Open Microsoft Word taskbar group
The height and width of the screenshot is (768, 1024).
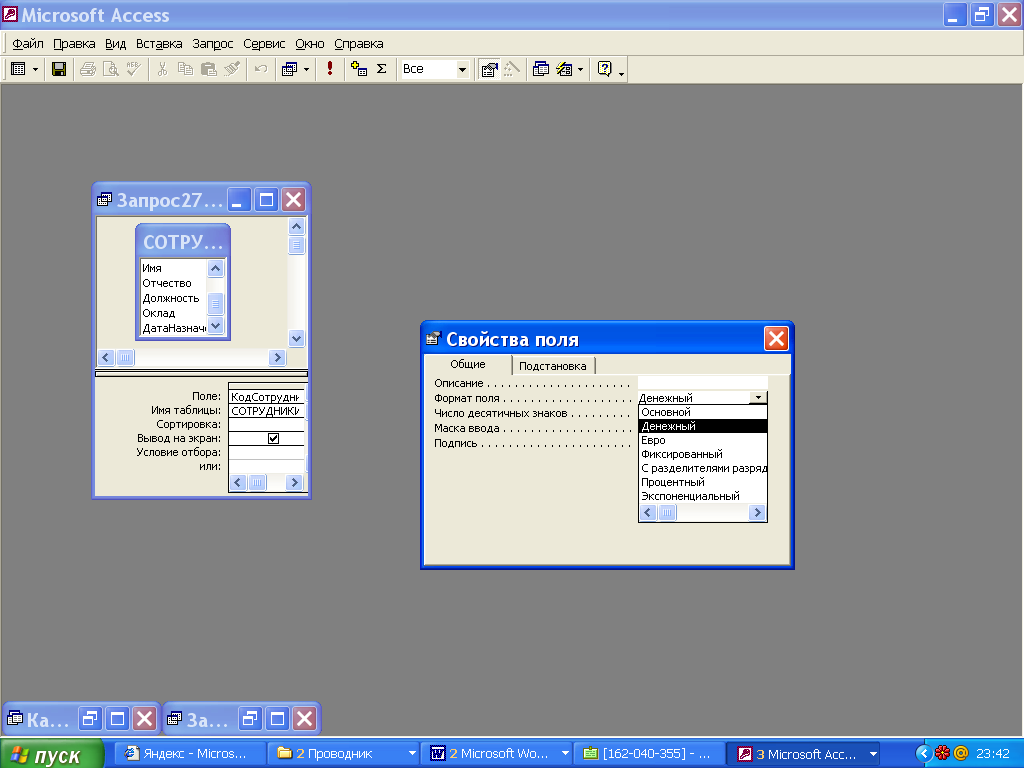tap(496, 754)
